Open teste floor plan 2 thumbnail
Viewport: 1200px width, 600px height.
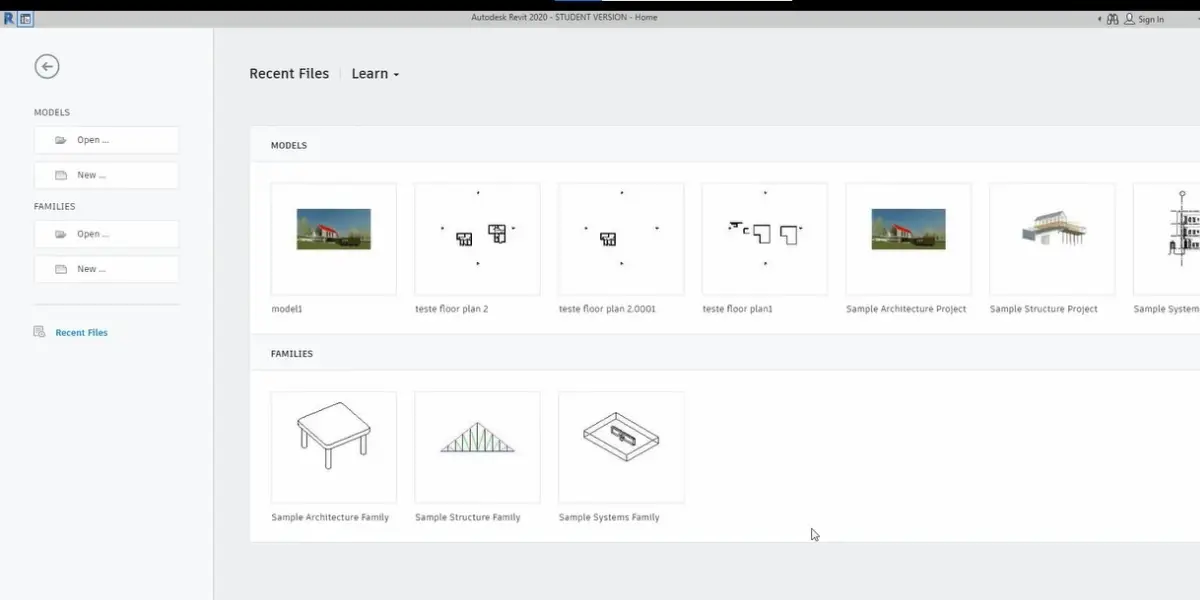pos(477,239)
